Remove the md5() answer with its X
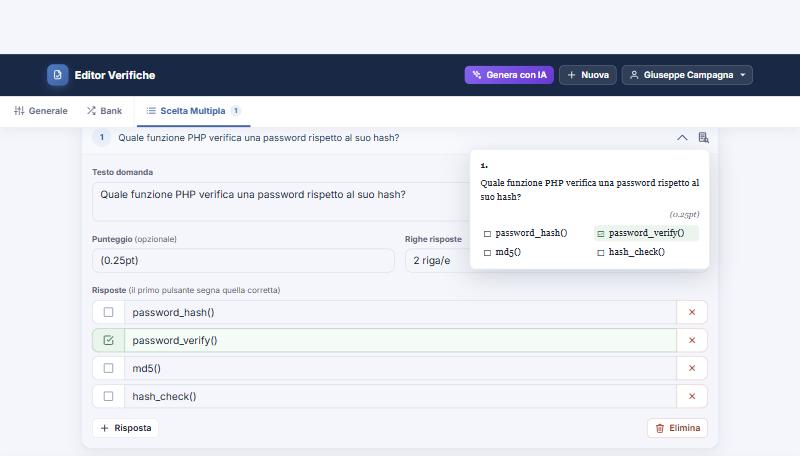 pyautogui.click(x=692, y=368)
